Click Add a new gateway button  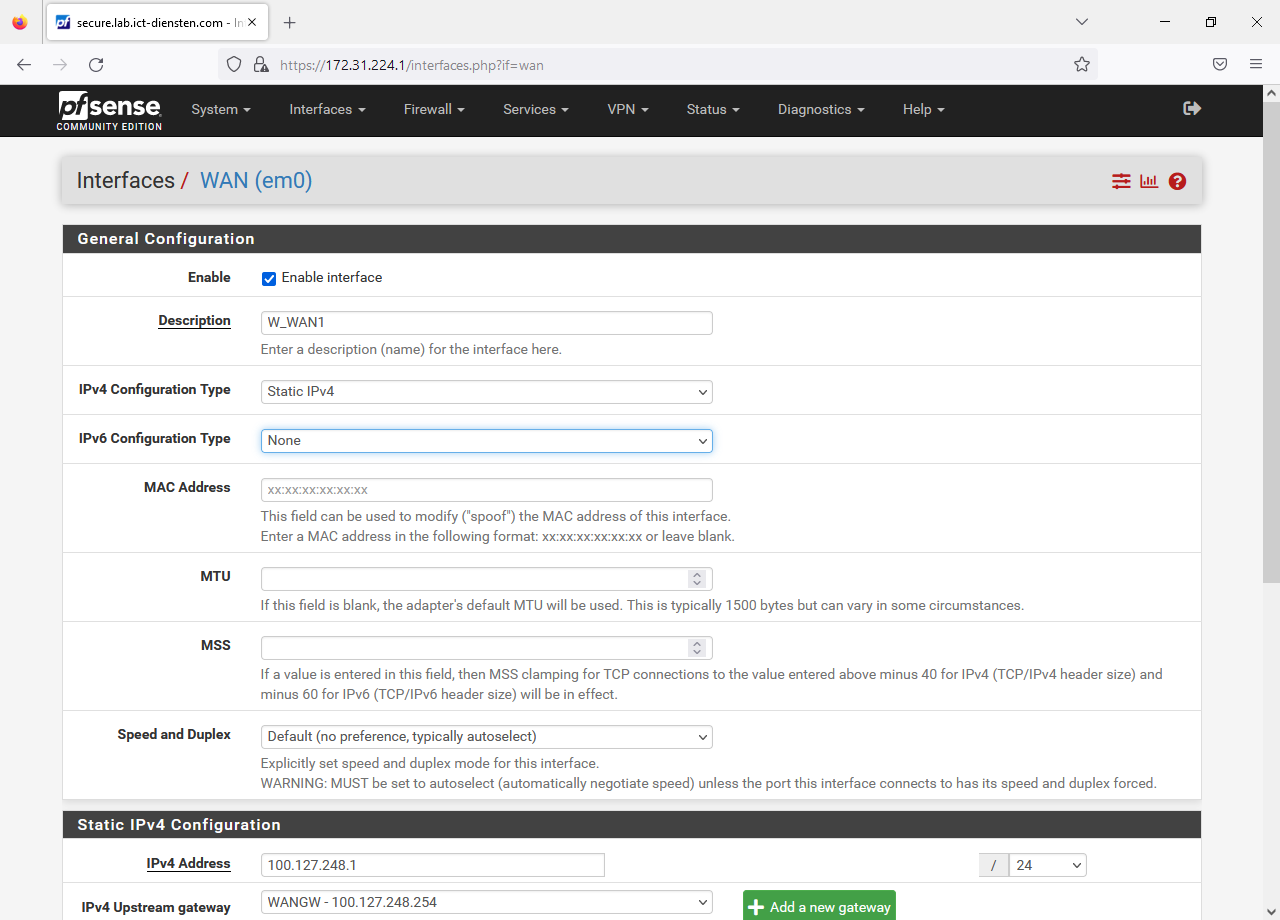click(819, 906)
